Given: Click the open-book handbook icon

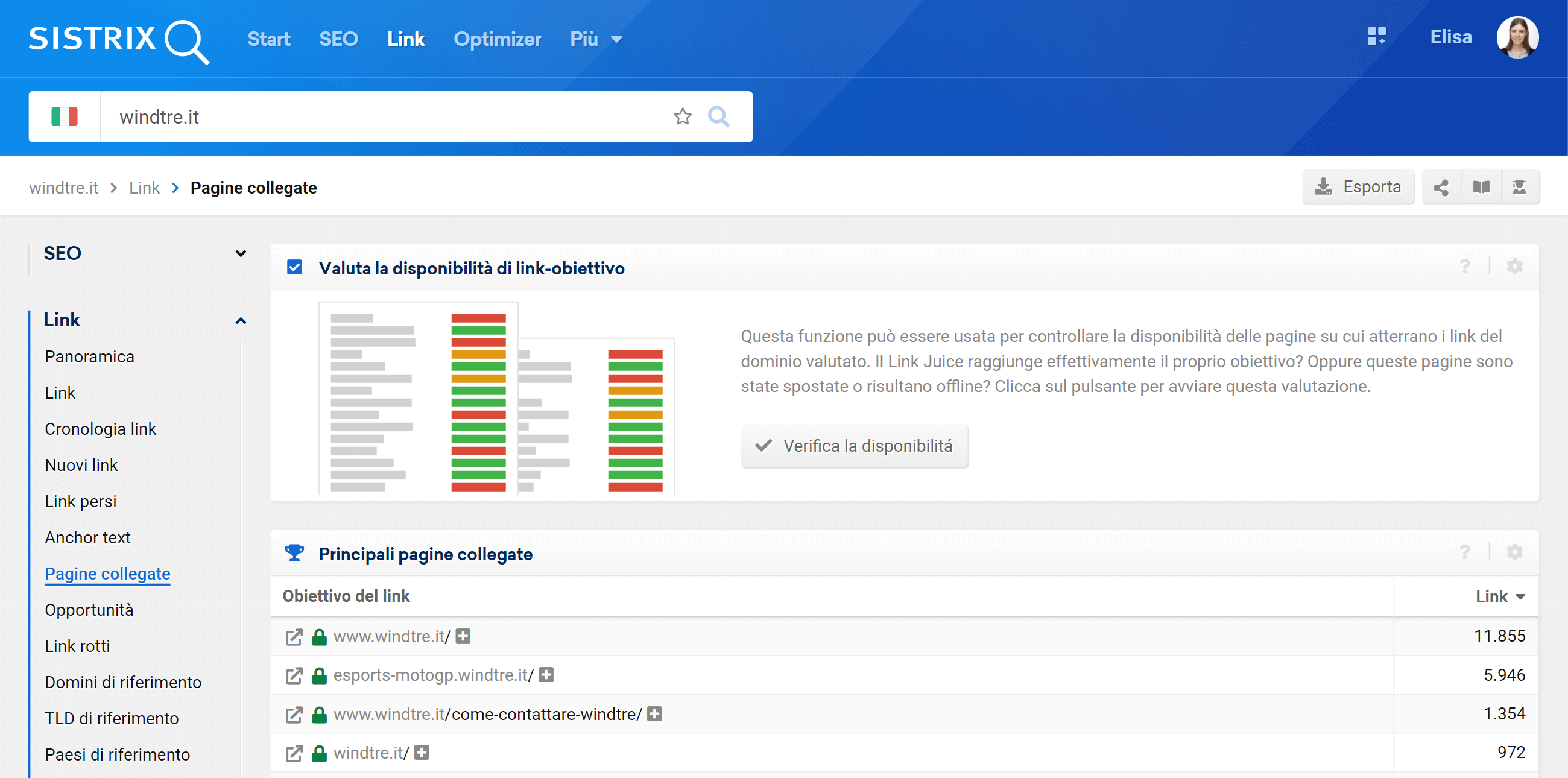Looking at the screenshot, I should [x=1481, y=187].
